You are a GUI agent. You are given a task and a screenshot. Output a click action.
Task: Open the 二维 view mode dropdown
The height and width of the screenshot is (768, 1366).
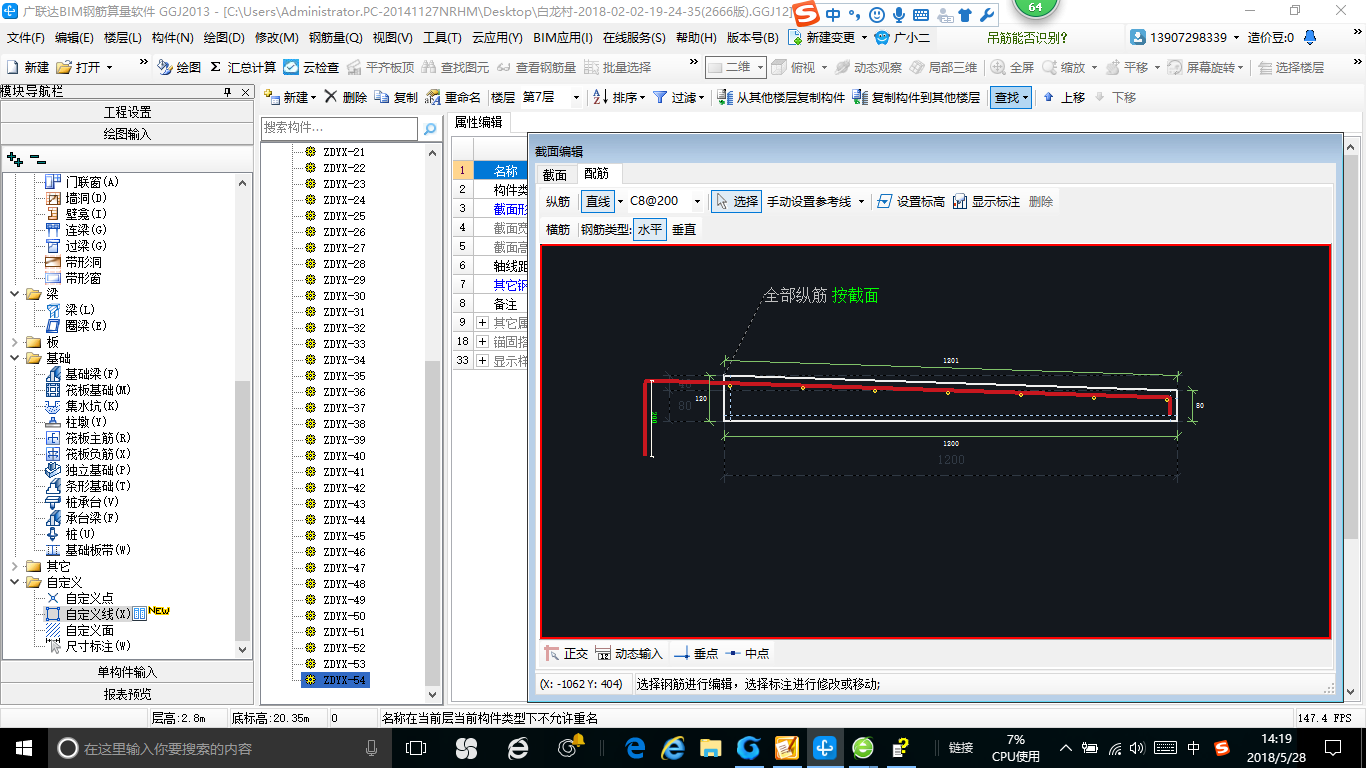[760, 67]
